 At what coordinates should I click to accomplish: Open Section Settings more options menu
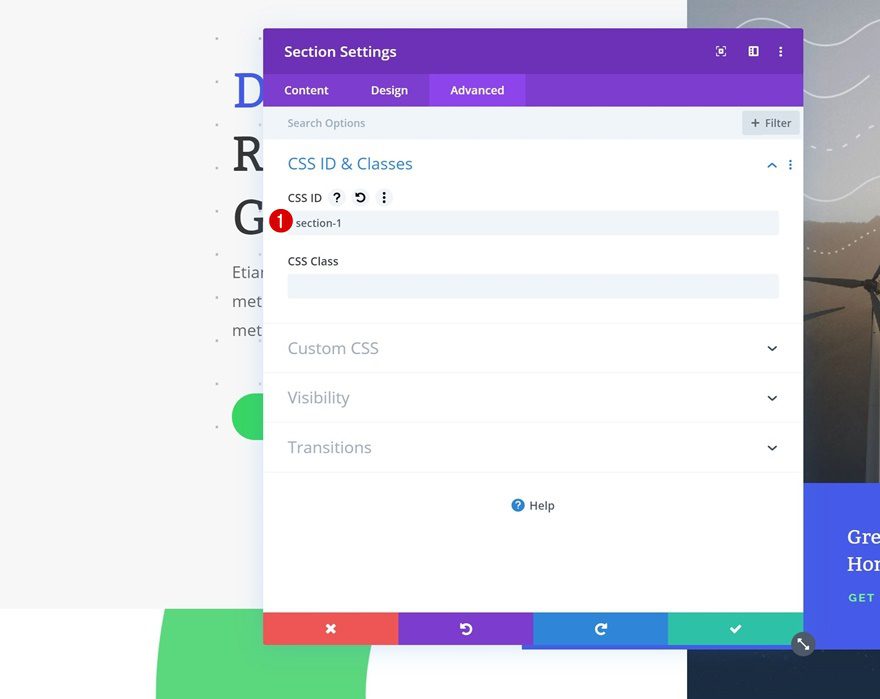pos(781,52)
